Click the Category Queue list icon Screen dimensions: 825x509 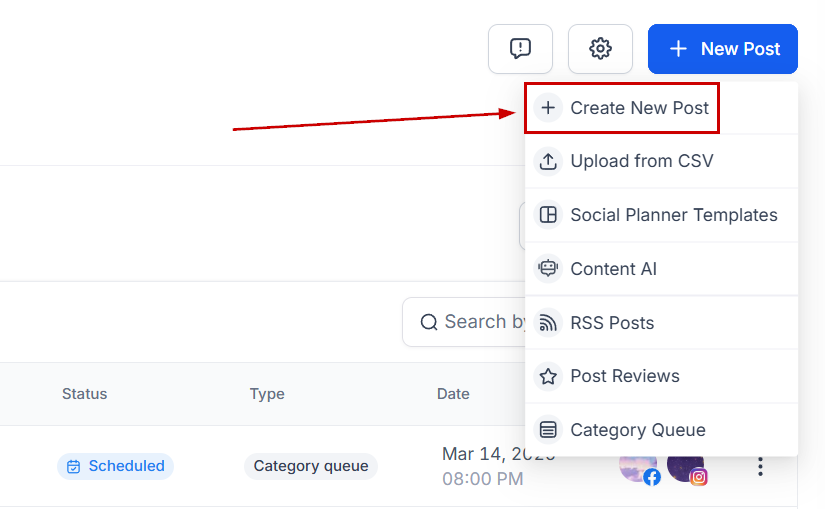(x=548, y=430)
